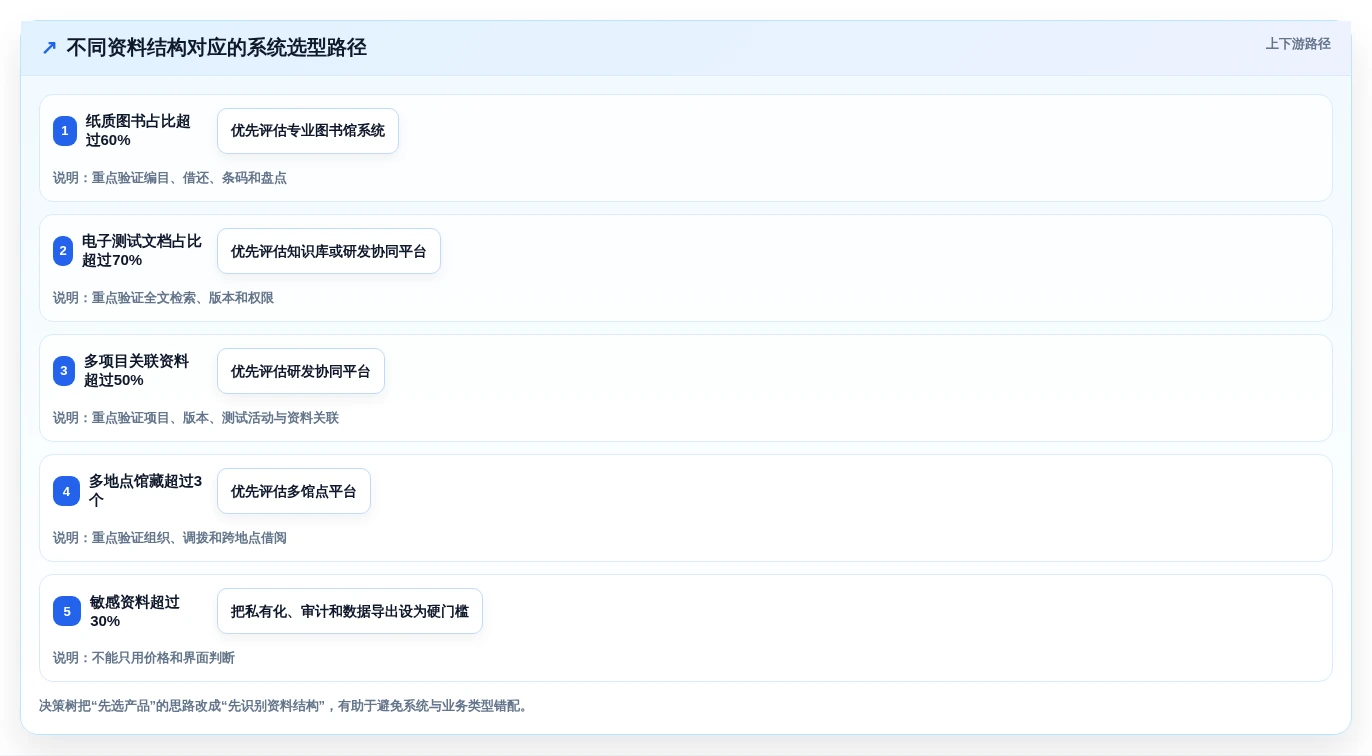The height and width of the screenshot is (756, 1372).
Task: Click note 说明：不能只用价格和界面判断
Action: point(144,658)
